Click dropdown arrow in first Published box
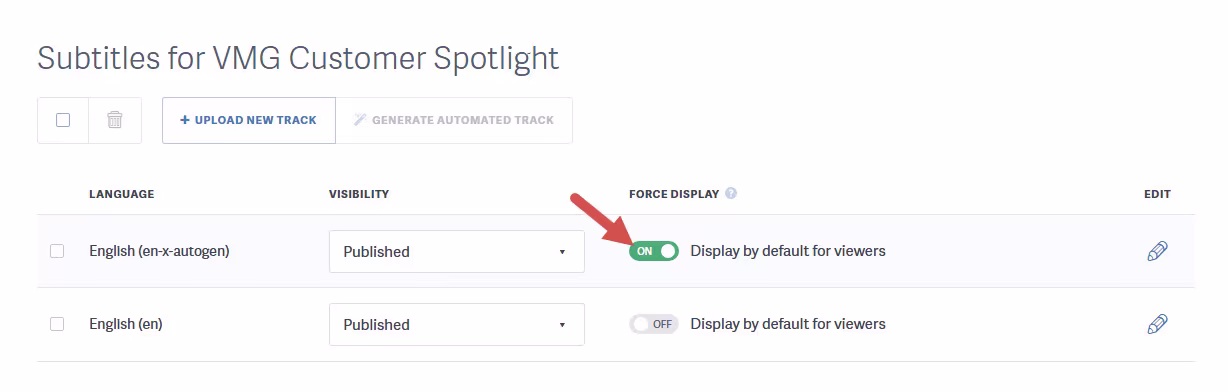 tap(562, 252)
